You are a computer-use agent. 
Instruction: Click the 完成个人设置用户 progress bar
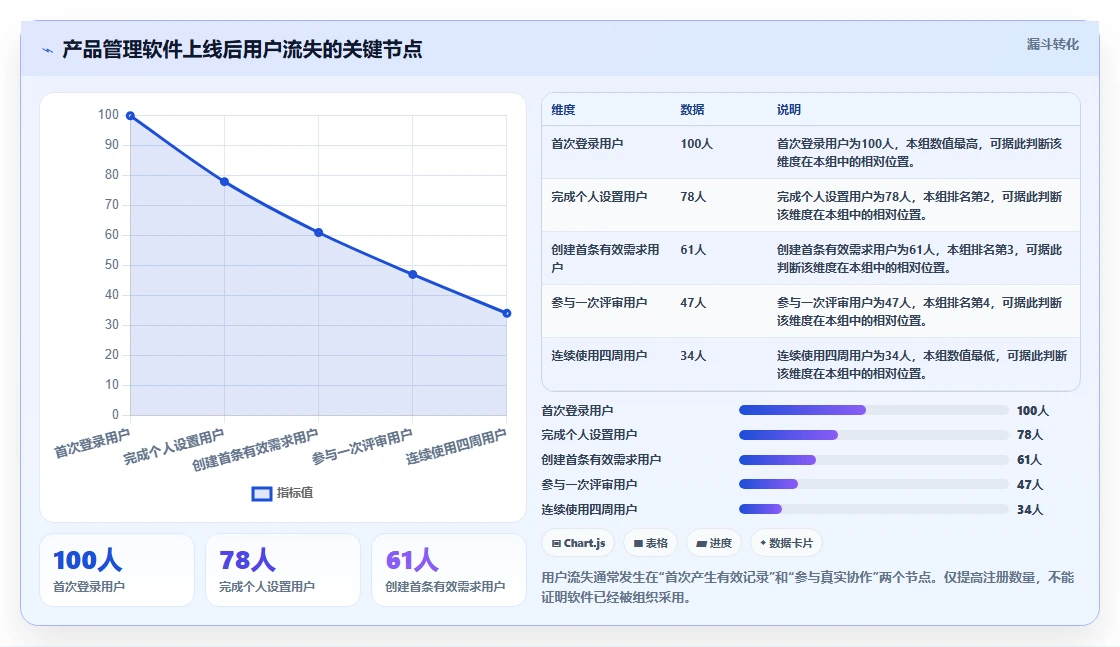(874, 435)
